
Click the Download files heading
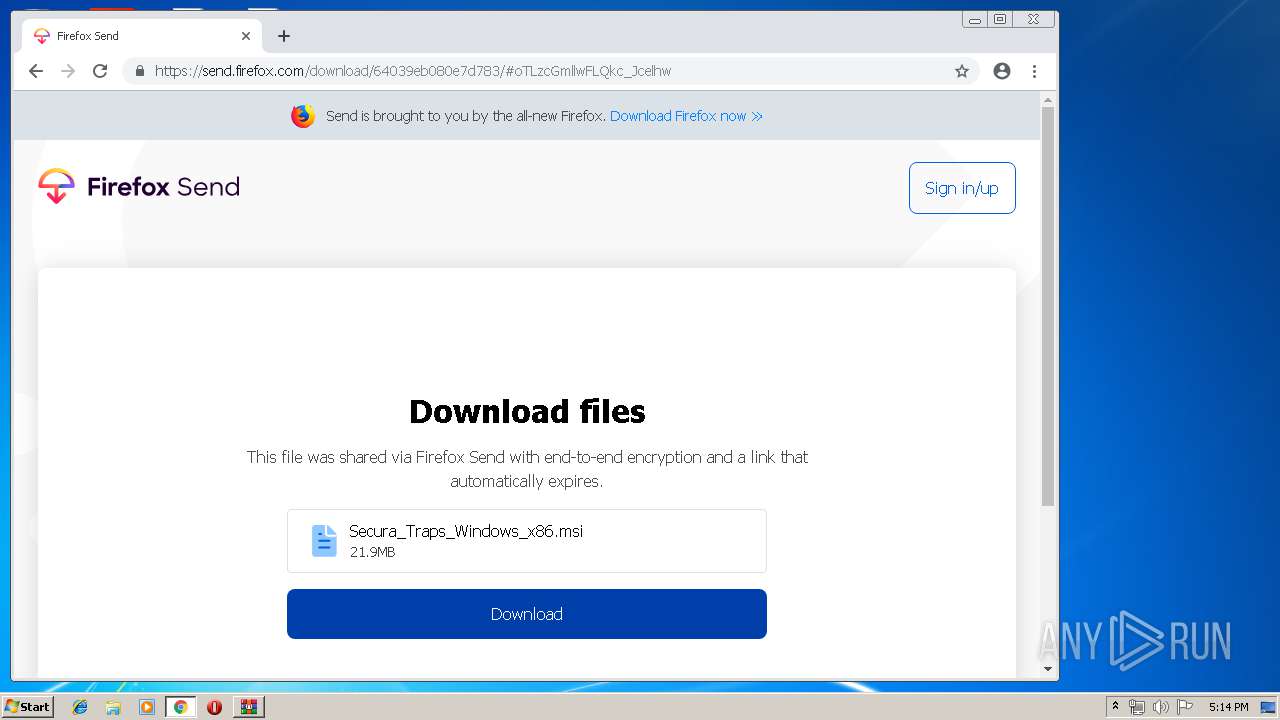point(527,411)
